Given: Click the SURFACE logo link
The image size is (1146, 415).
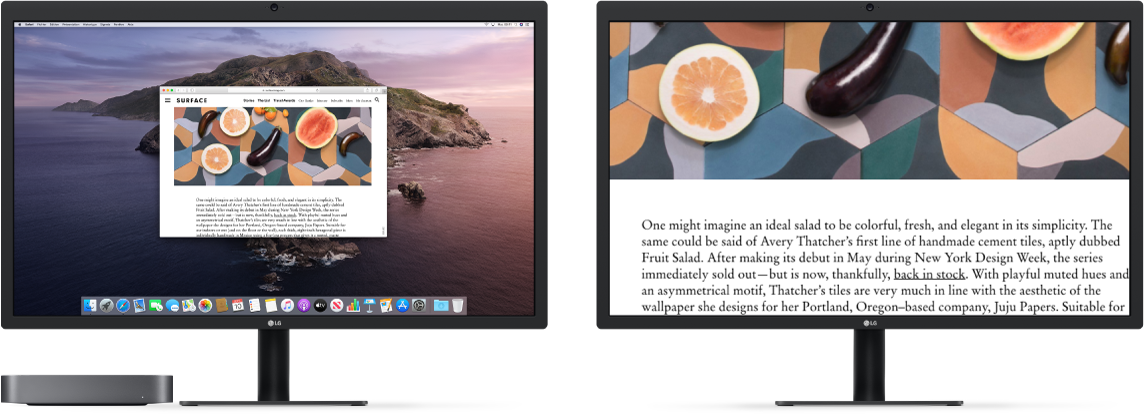Looking at the screenshot, I should 192,101.
